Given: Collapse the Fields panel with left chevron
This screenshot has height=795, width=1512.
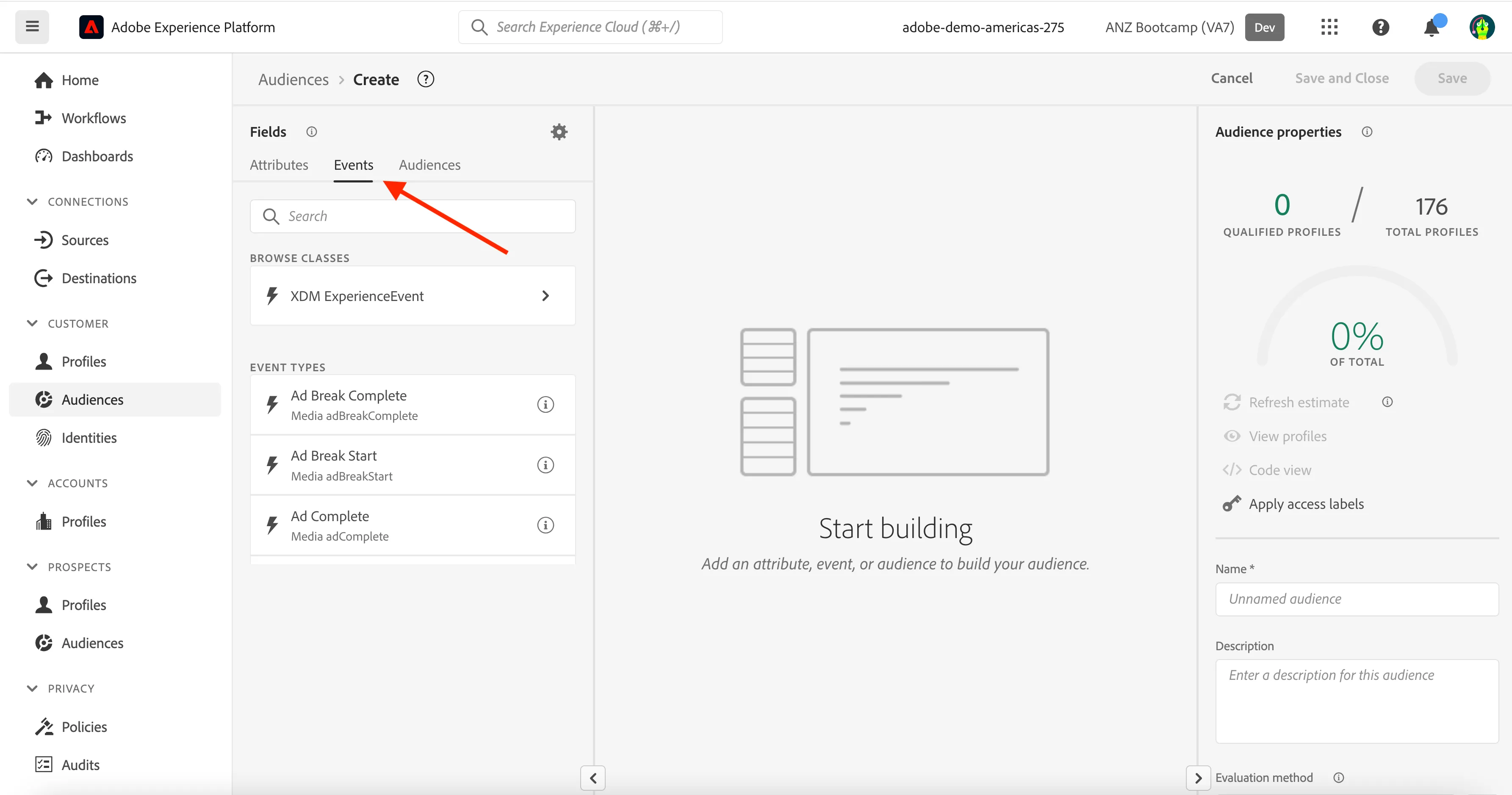Looking at the screenshot, I should tap(593, 778).
